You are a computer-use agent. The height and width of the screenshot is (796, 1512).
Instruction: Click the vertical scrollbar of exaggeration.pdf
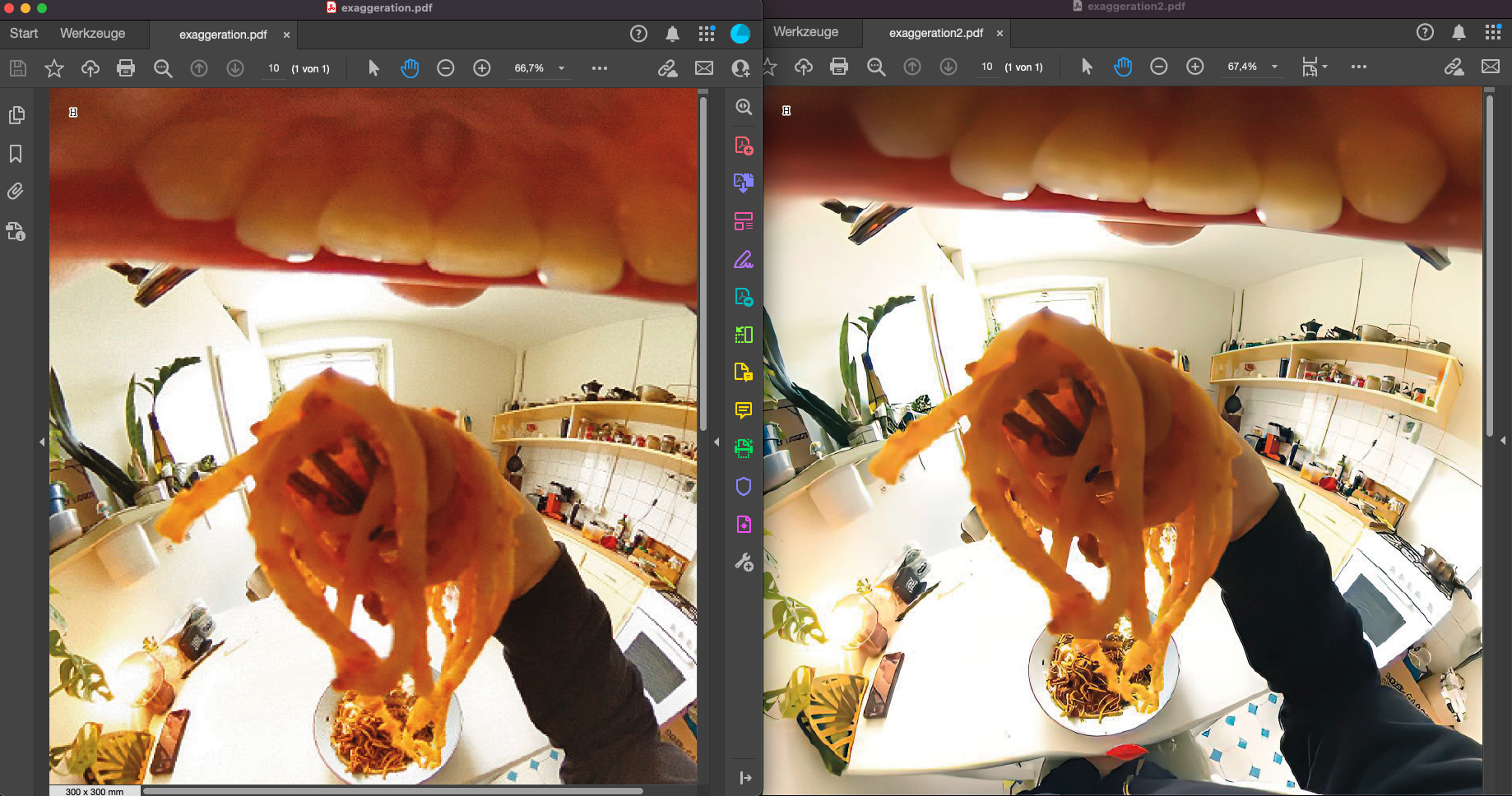(703, 263)
